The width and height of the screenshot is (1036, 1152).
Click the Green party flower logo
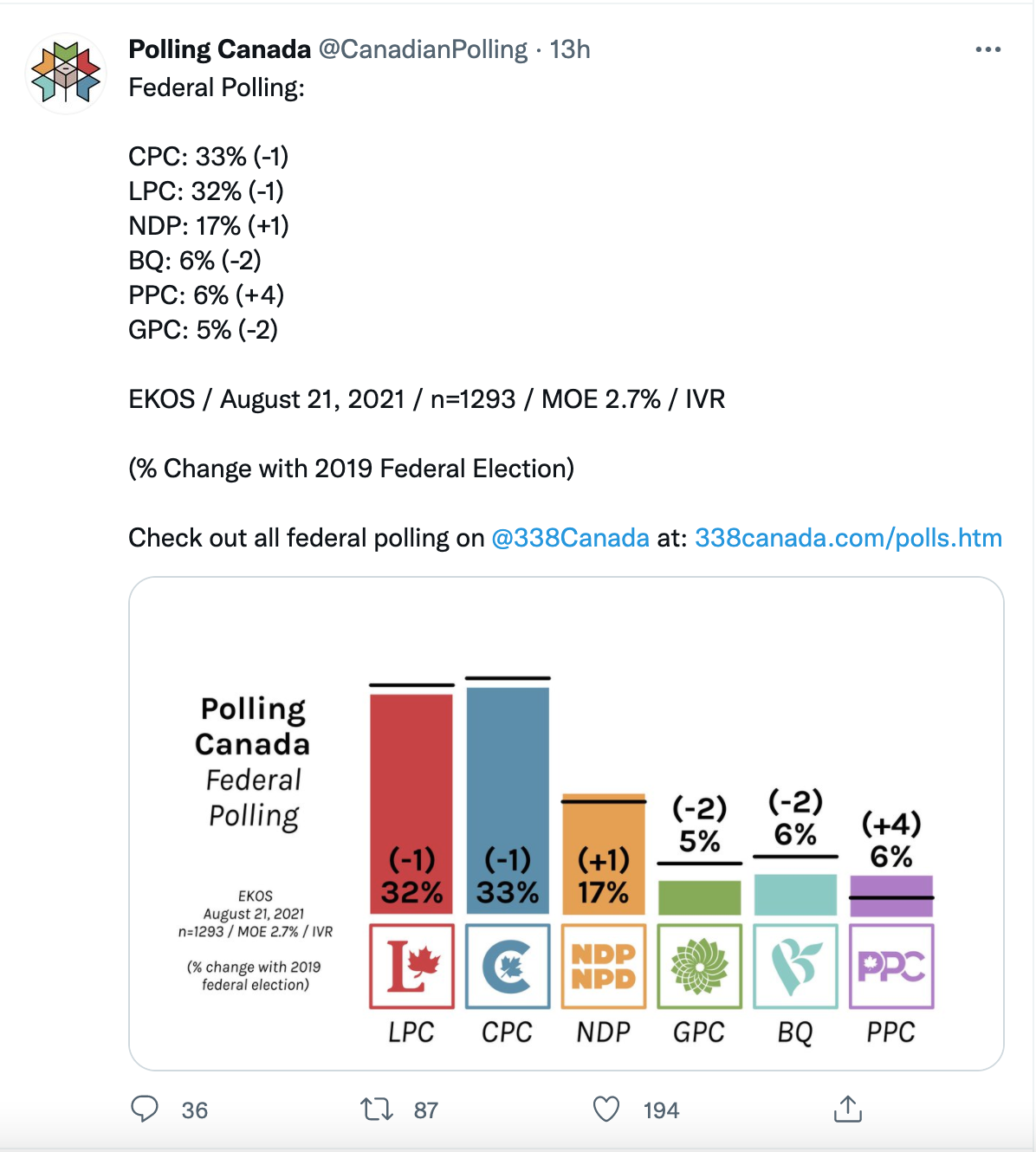(700, 967)
